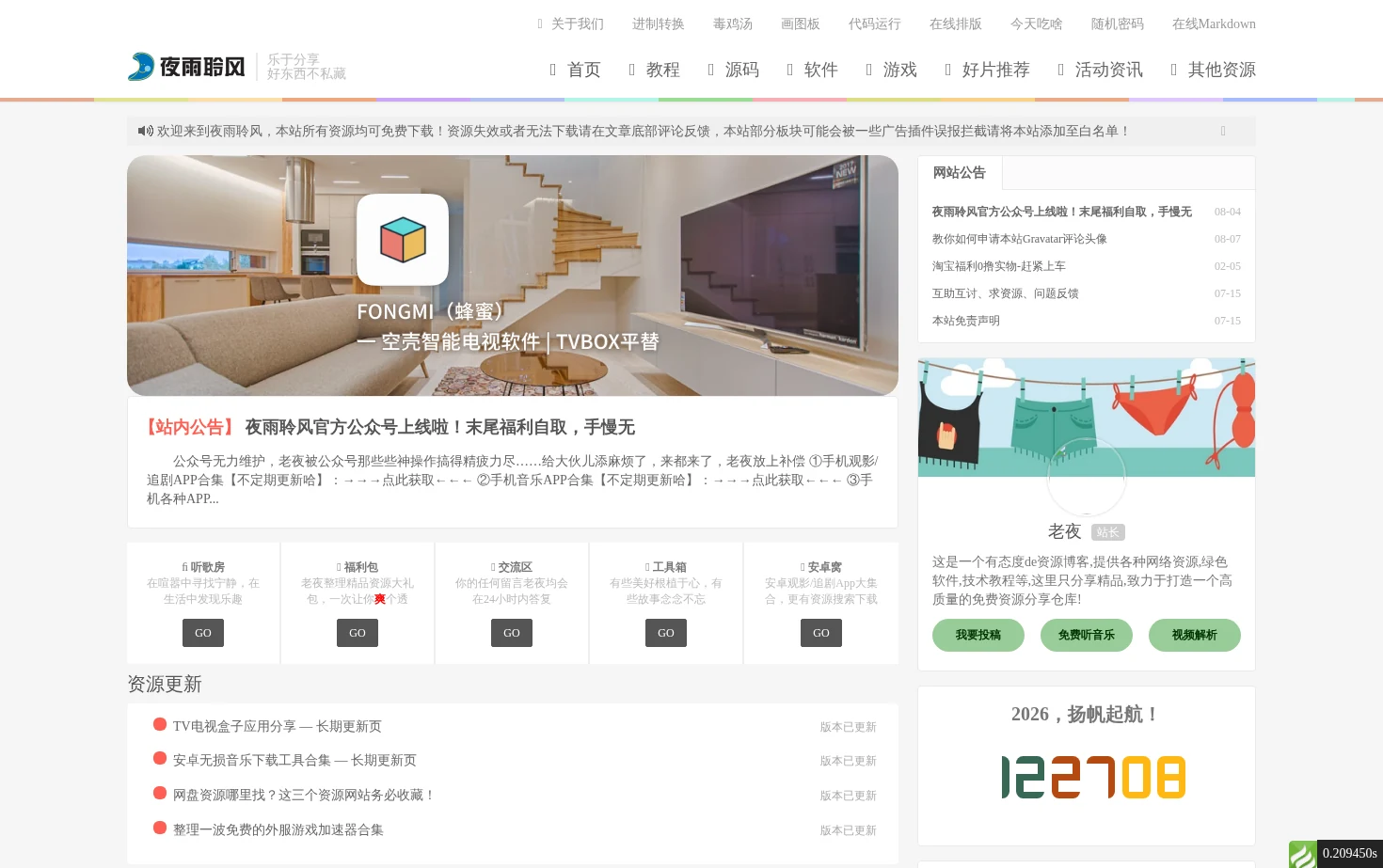Open the 毒鸡汤 link
This screenshot has height=868, width=1383.
(733, 24)
